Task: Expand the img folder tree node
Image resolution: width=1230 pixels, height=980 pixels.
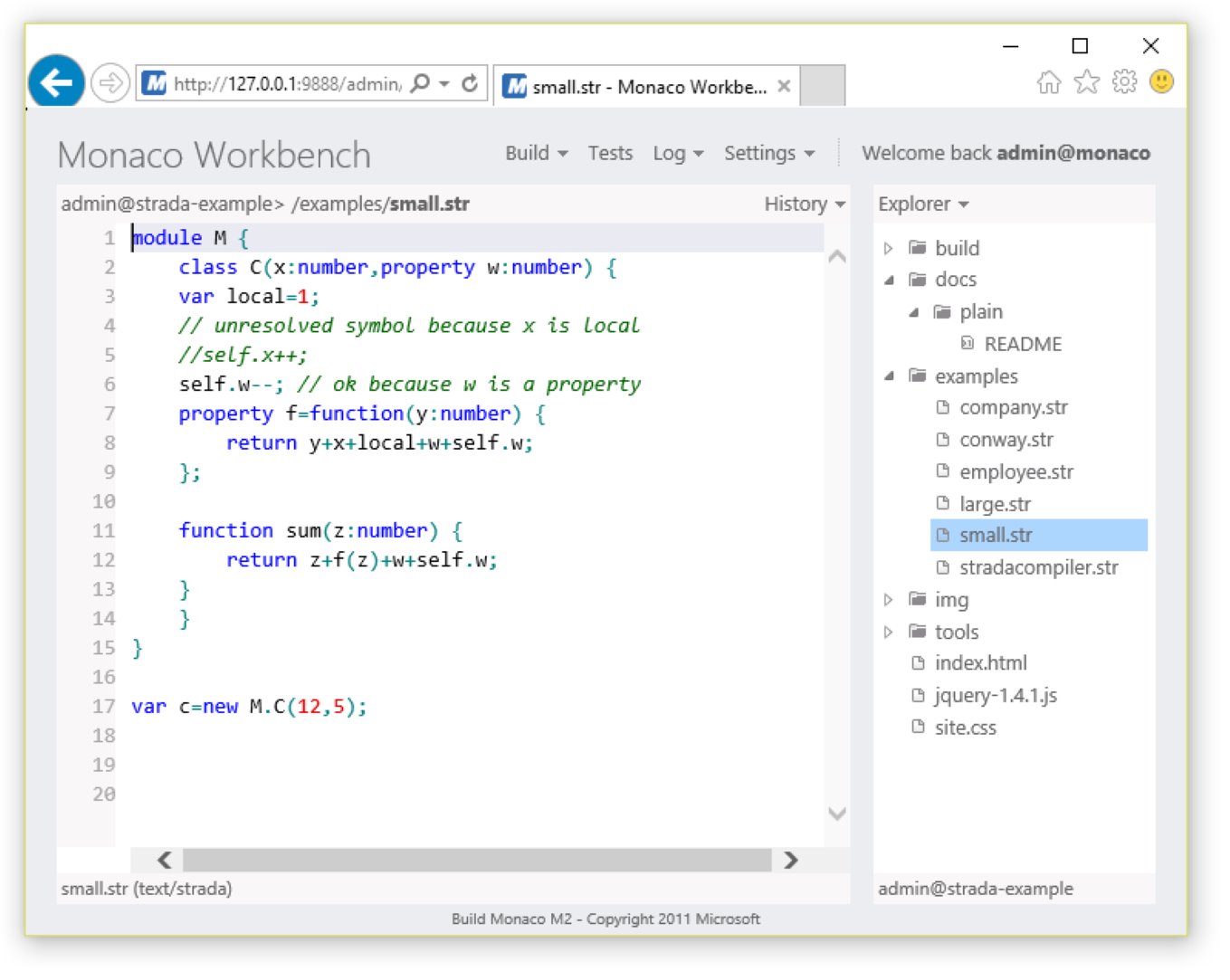Action: click(888, 600)
